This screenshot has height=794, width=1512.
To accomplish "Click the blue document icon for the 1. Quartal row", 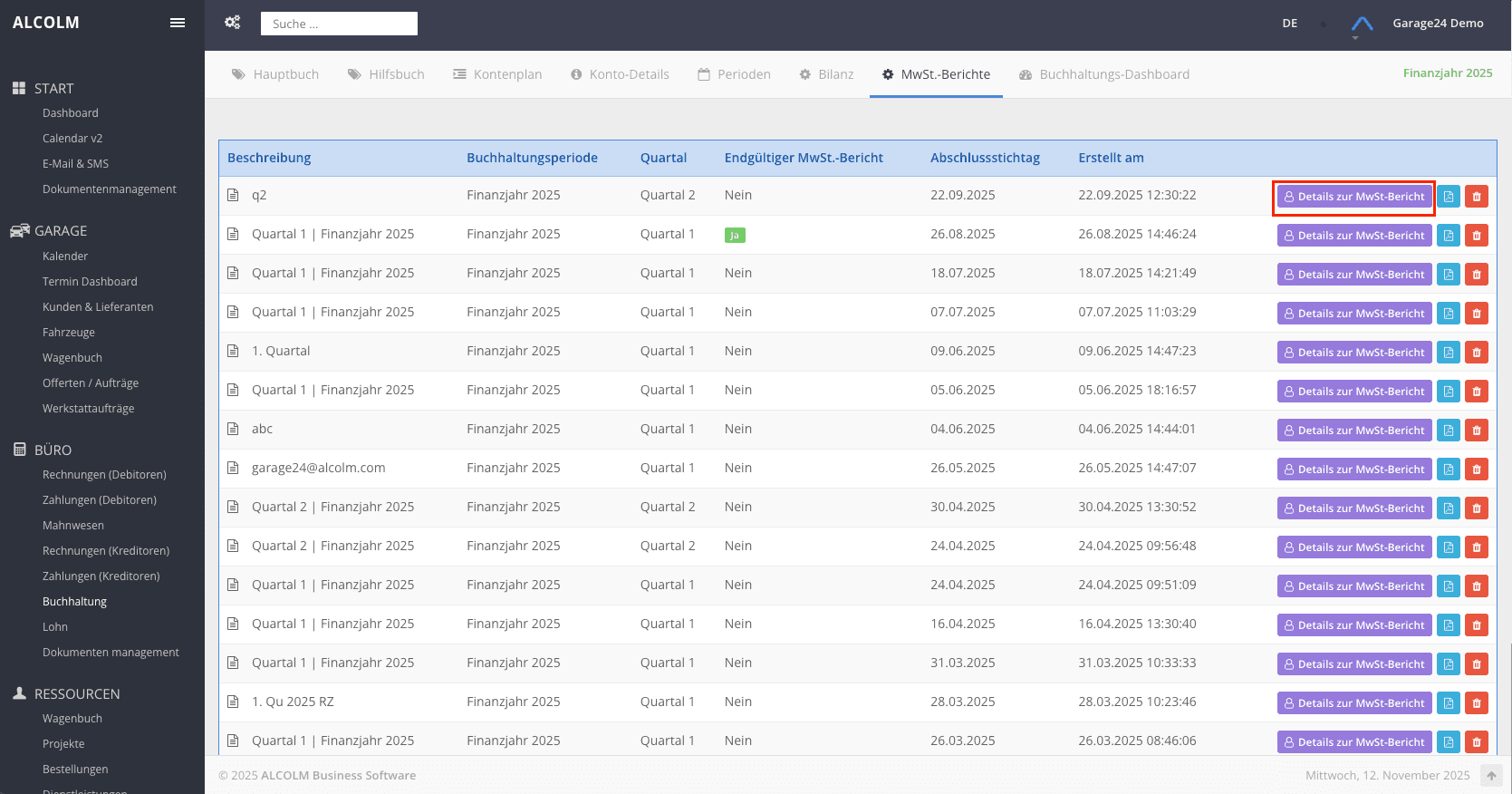I will click(x=1449, y=353).
